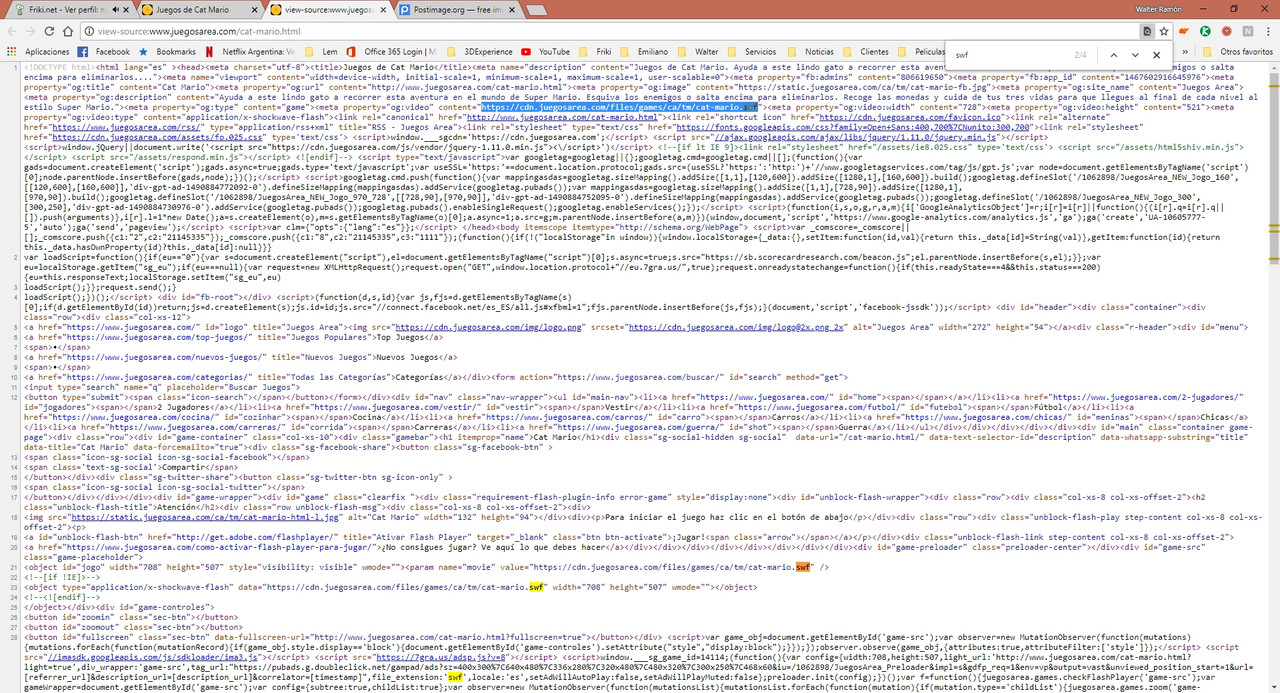Close the Postimage.org tab

(x=514, y=9)
